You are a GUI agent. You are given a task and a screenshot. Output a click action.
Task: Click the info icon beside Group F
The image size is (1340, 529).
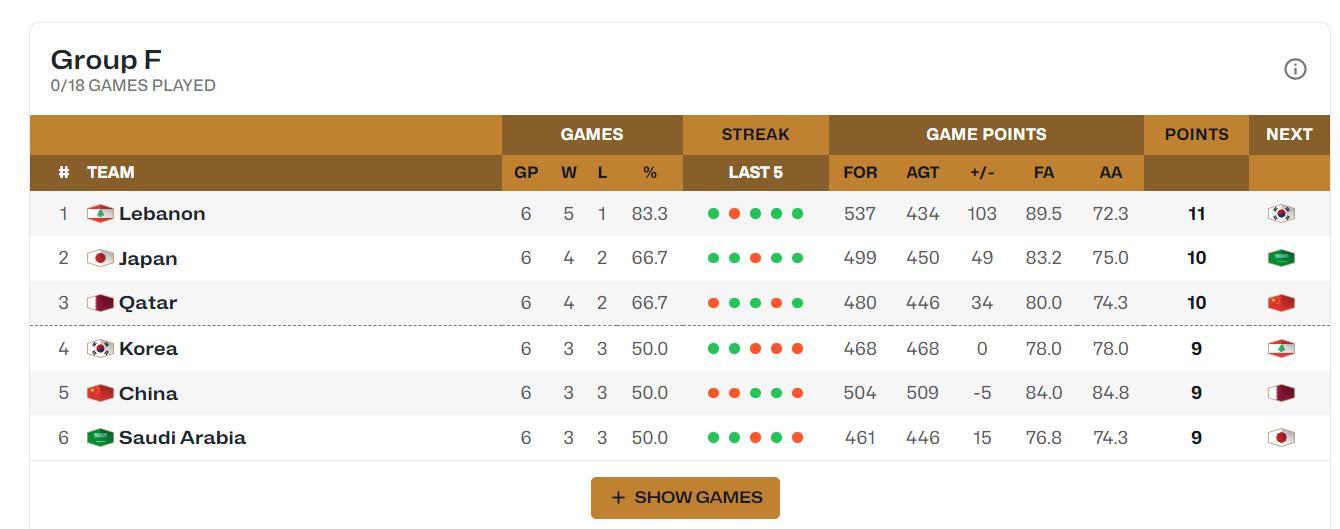[1295, 69]
